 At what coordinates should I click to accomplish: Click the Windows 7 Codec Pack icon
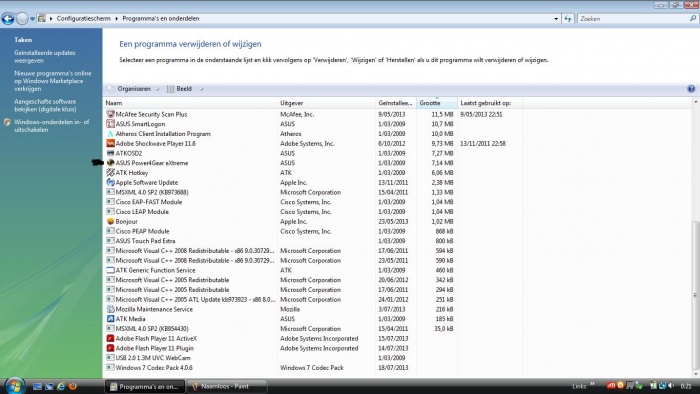[110, 368]
